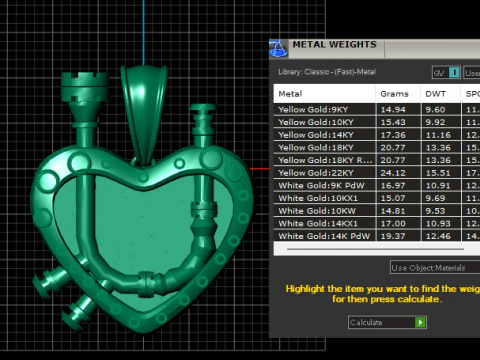Click the 19.37 grams value
480x360 pixels.
click(x=393, y=236)
